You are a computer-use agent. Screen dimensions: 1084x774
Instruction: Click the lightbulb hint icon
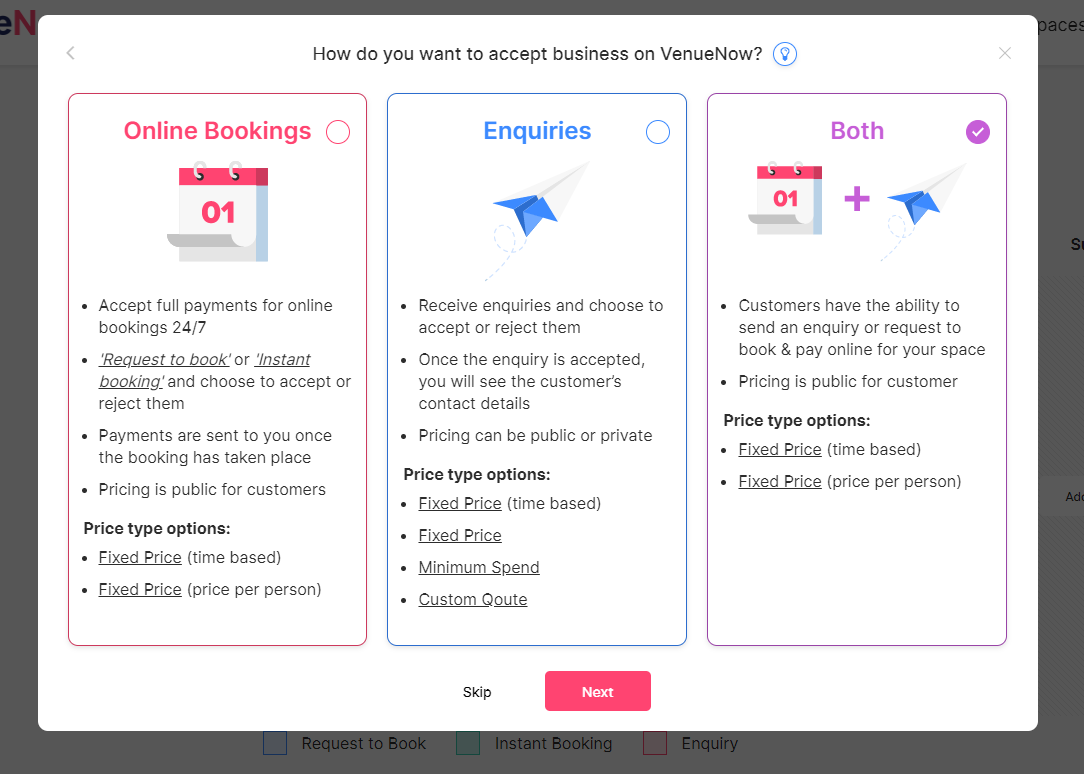tap(785, 54)
